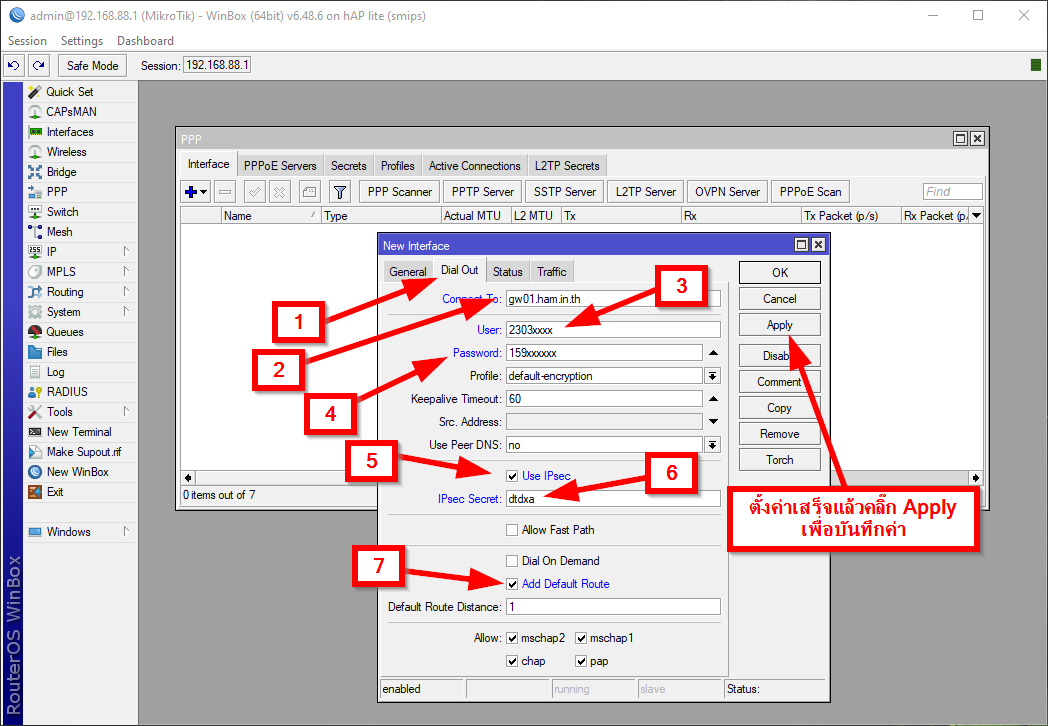
Task: Toggle mschap1 allow checkbox
Action: [581, 638]
